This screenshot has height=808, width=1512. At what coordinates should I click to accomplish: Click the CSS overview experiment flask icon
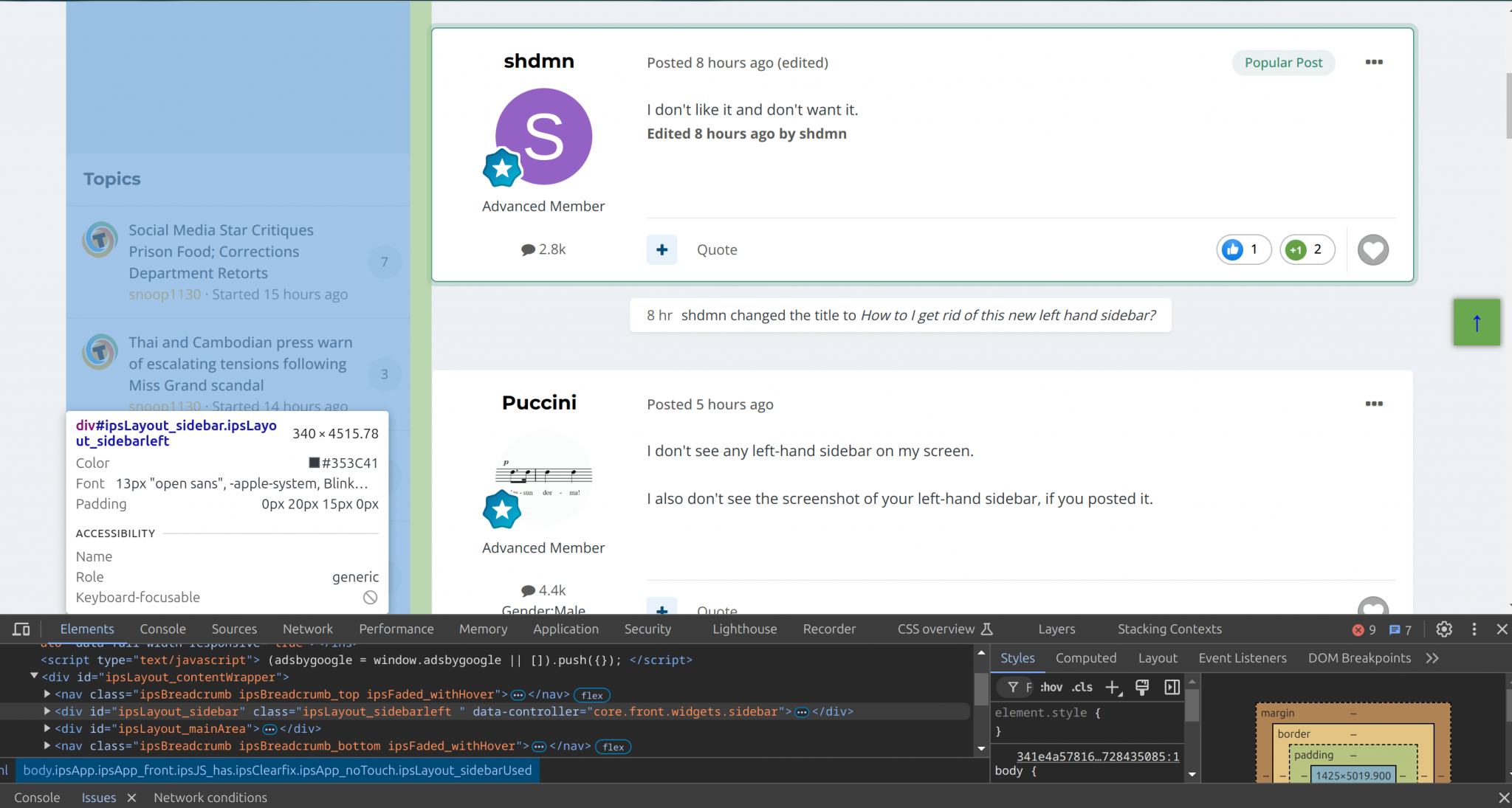coord(987,629)
